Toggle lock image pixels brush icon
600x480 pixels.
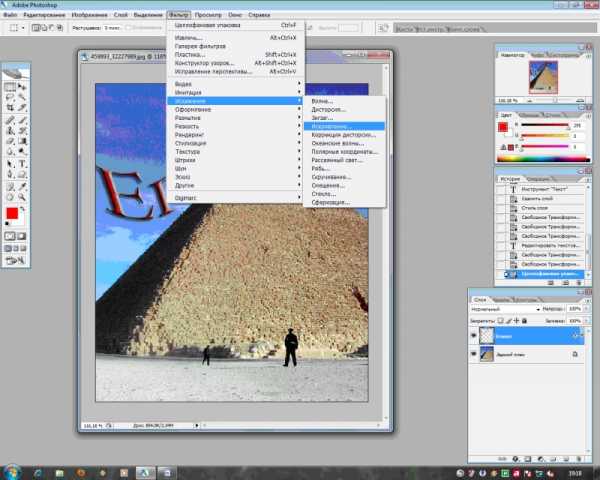[x=509, y=321]
